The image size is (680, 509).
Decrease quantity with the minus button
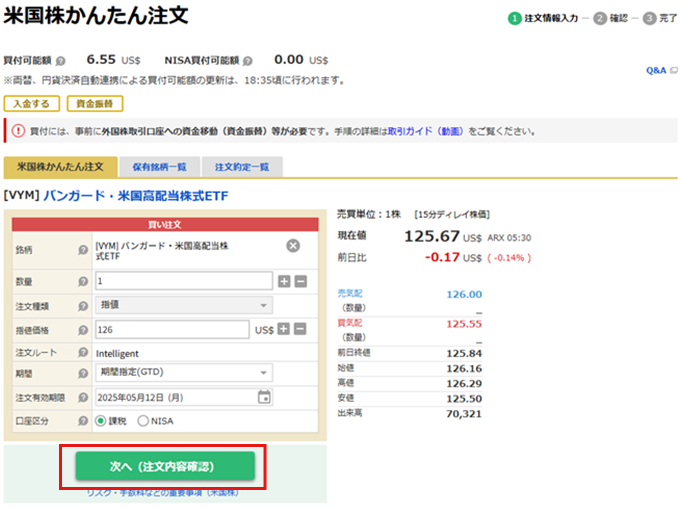coord(300,281)
